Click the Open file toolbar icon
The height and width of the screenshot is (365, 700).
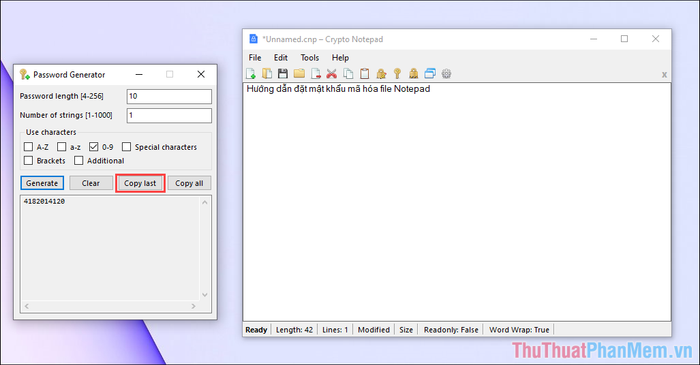click(267, 74)
